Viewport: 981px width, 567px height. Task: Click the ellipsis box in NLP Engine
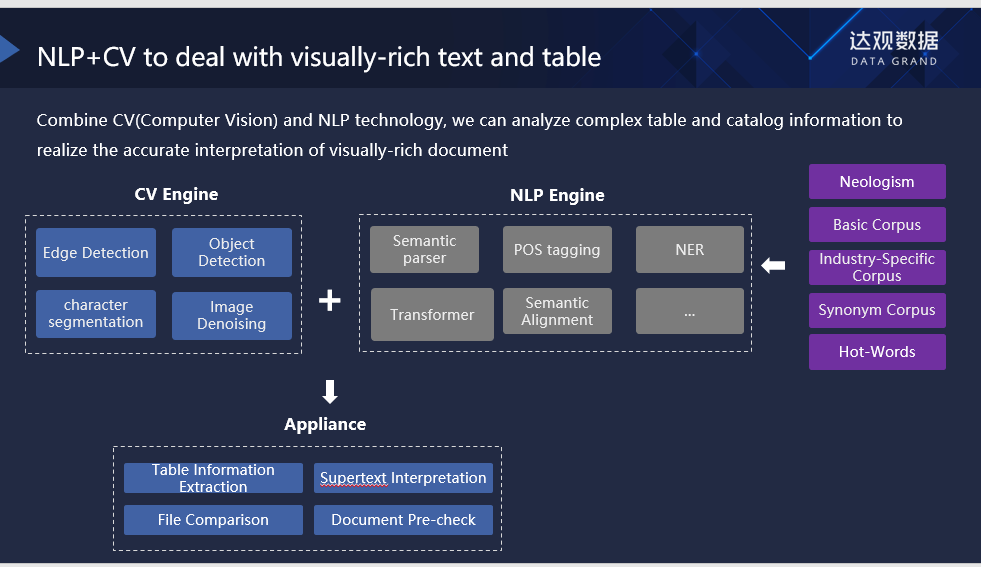[x=690, y=311]
